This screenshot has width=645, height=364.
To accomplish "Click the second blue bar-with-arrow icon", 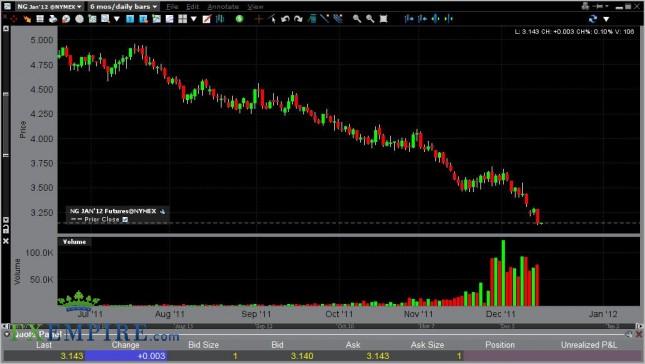I will click(x=422, y=19).
